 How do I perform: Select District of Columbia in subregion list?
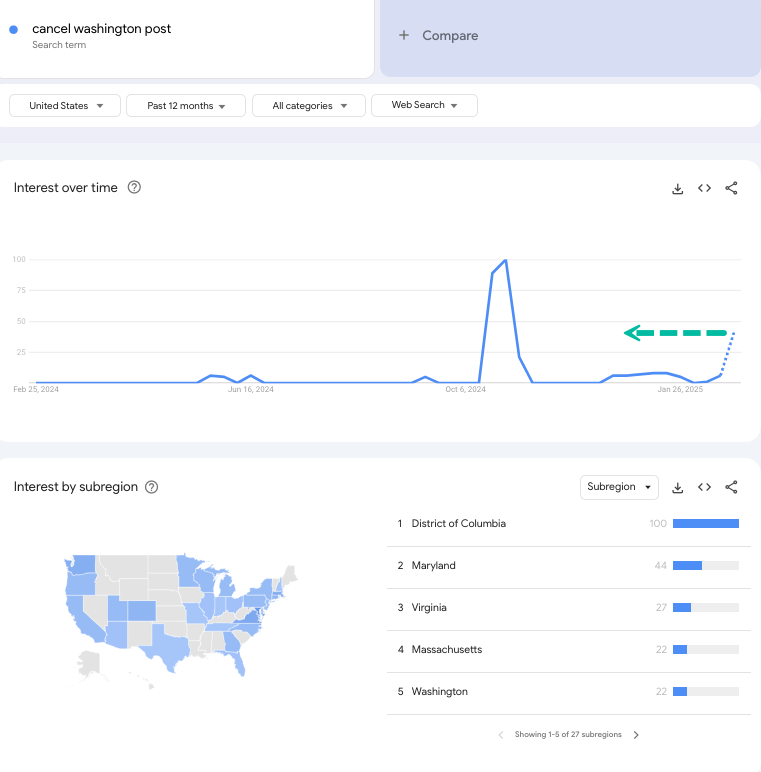pos(569,523)
